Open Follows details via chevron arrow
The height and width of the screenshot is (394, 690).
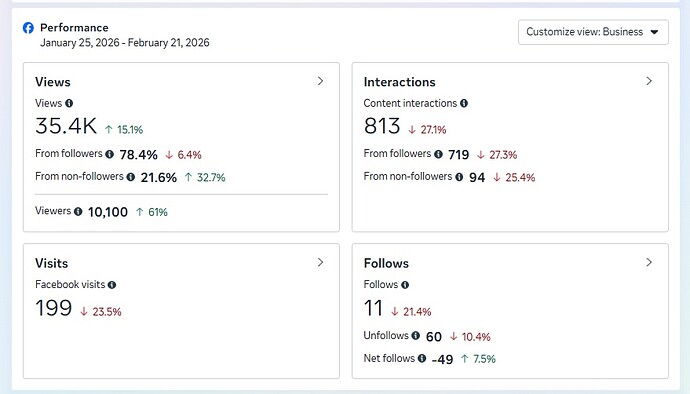(x=649, y=262)
